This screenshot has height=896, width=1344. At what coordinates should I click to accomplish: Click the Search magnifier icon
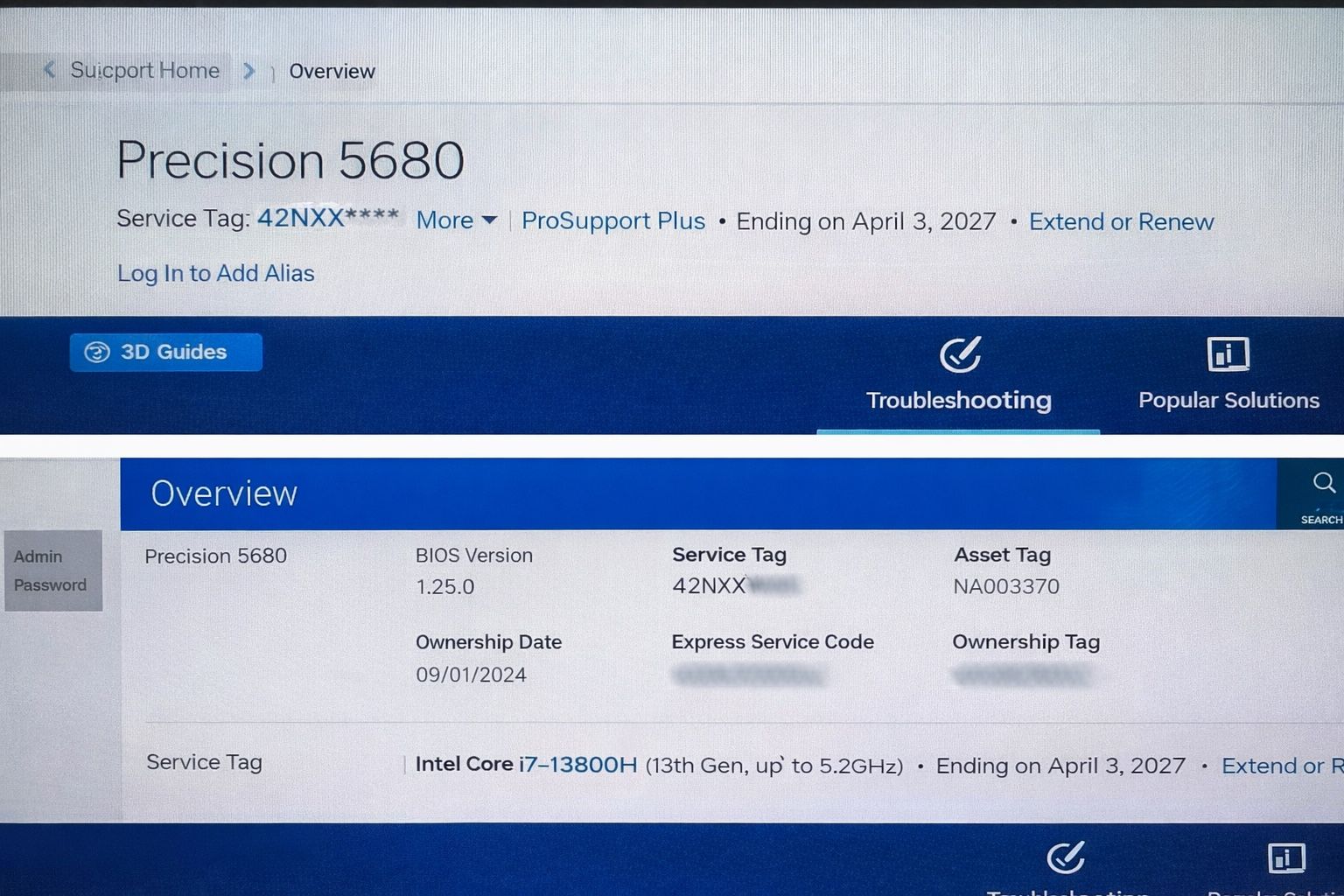(1323, 484)
